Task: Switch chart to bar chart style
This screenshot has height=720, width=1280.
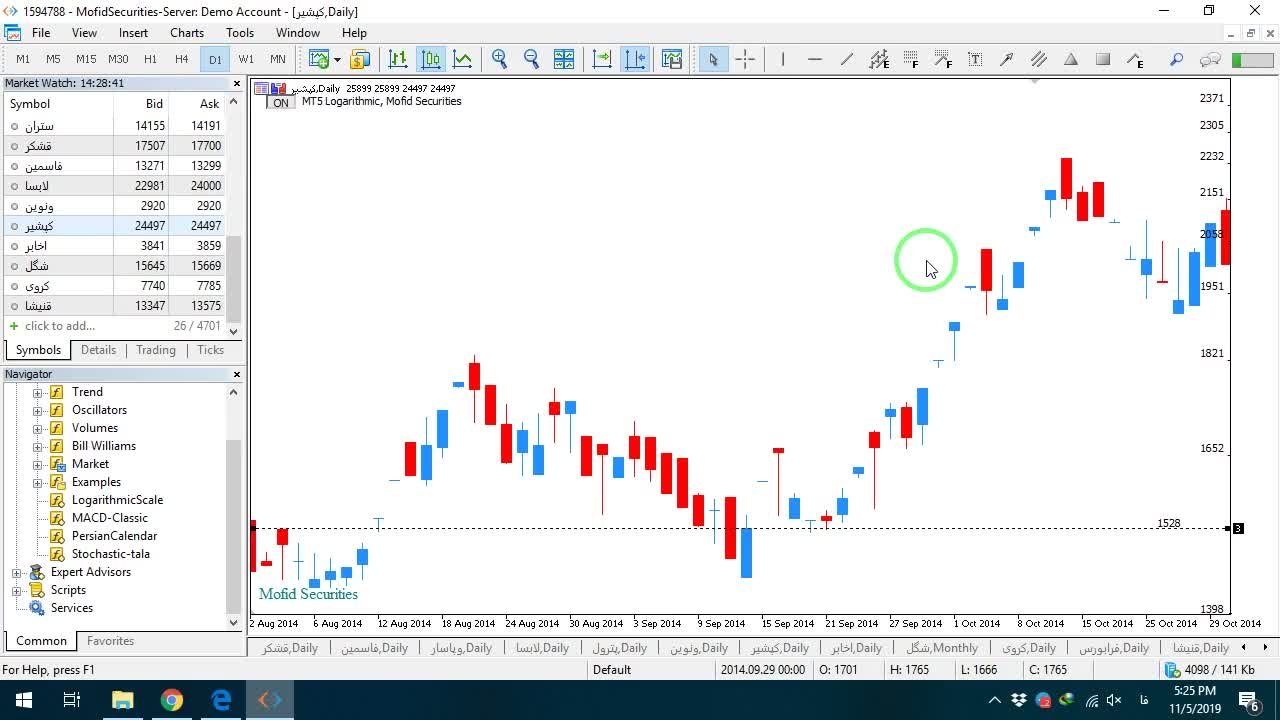Action: pyautogui.click(x=398, y=59)
